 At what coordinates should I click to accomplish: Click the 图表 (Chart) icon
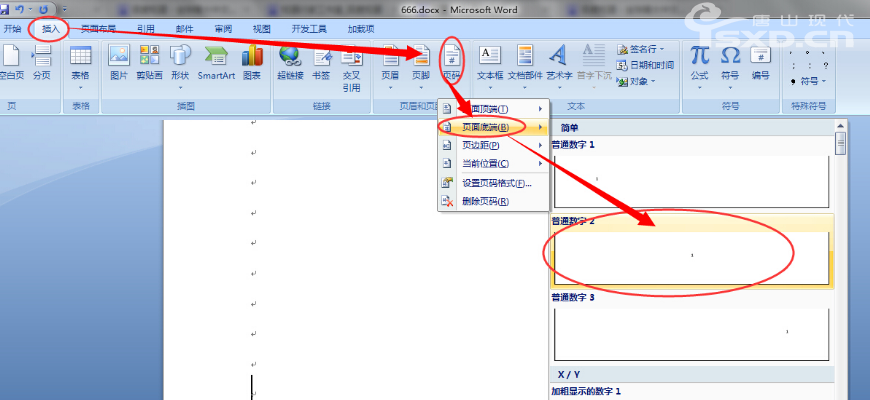pos(252,61)
